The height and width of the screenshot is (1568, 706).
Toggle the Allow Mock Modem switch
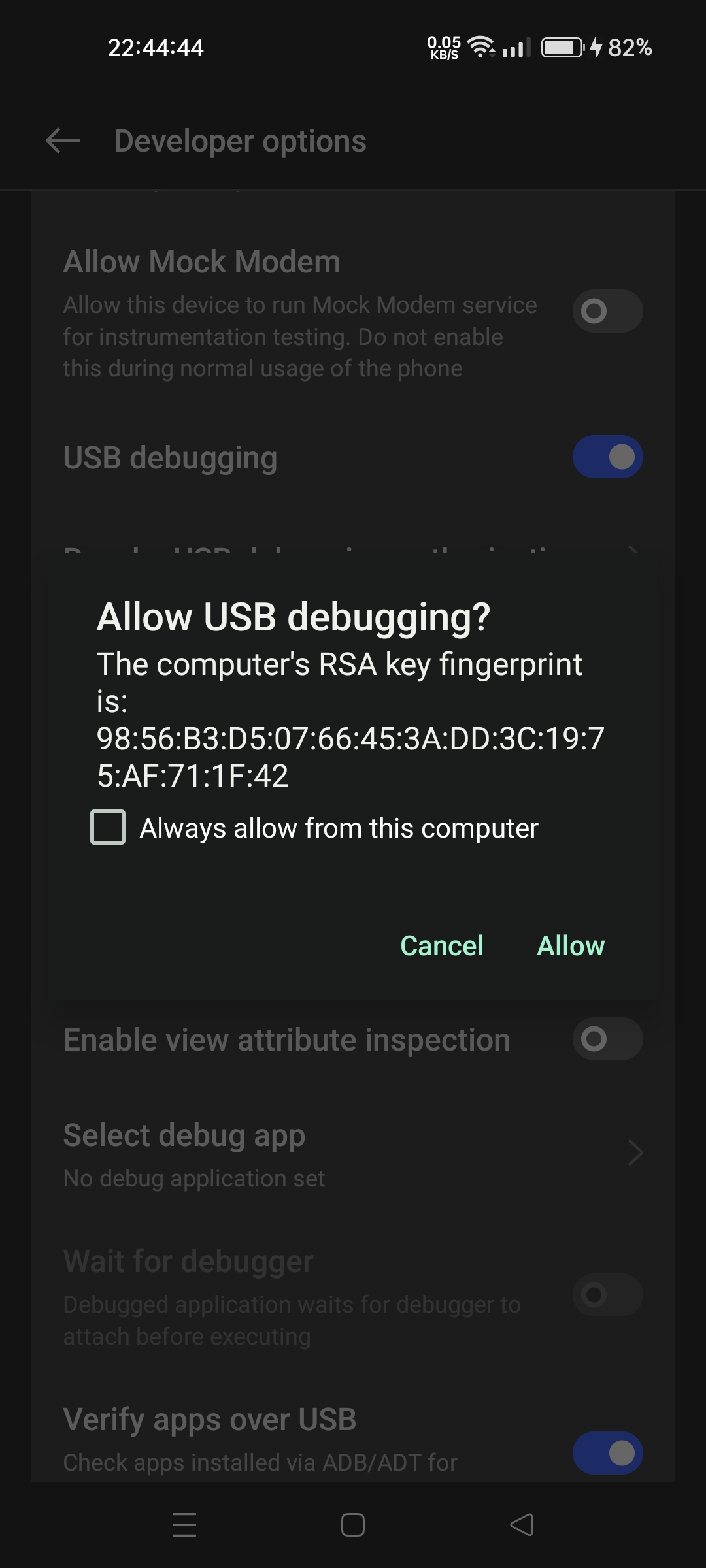coord(608,311)
